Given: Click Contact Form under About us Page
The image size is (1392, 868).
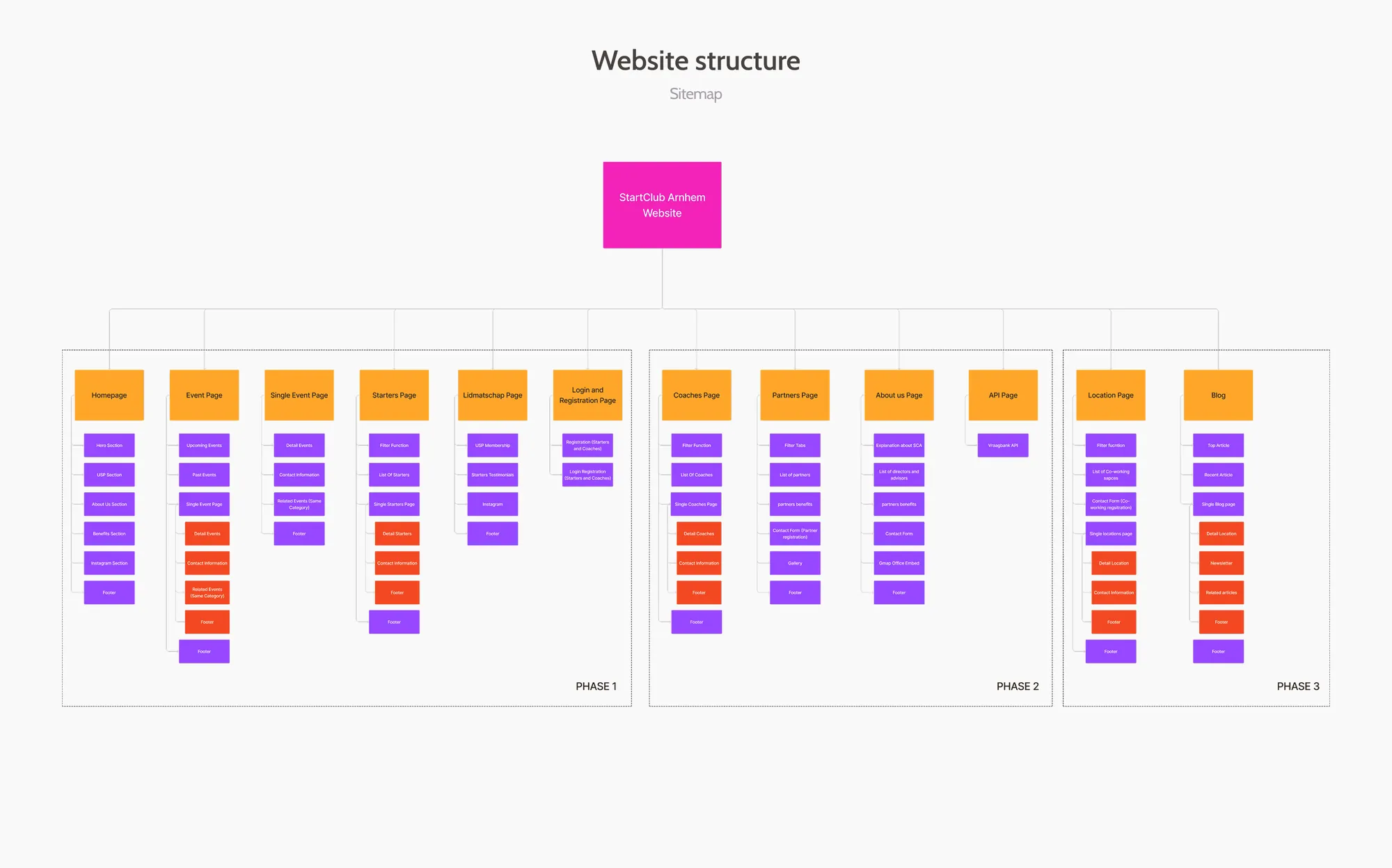Looking at the screenshot, I should pos(899,534).
